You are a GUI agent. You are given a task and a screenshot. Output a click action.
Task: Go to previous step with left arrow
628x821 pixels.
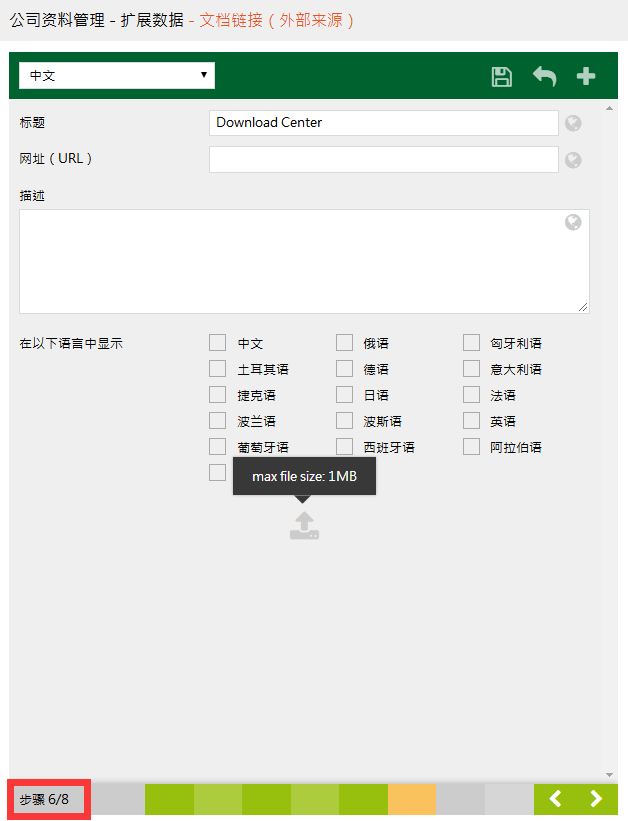coord(556,799)
